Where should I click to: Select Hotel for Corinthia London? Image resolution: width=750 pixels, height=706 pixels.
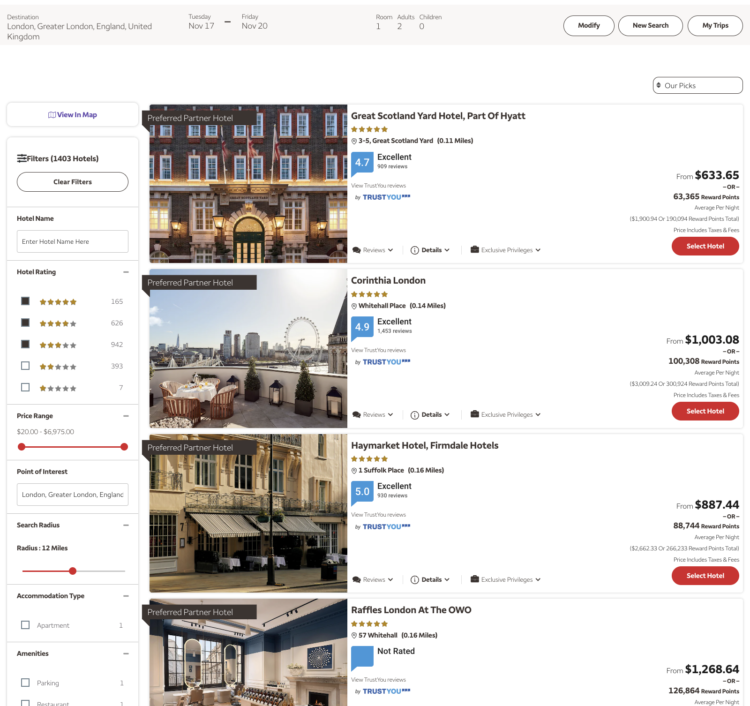point(705,411)
